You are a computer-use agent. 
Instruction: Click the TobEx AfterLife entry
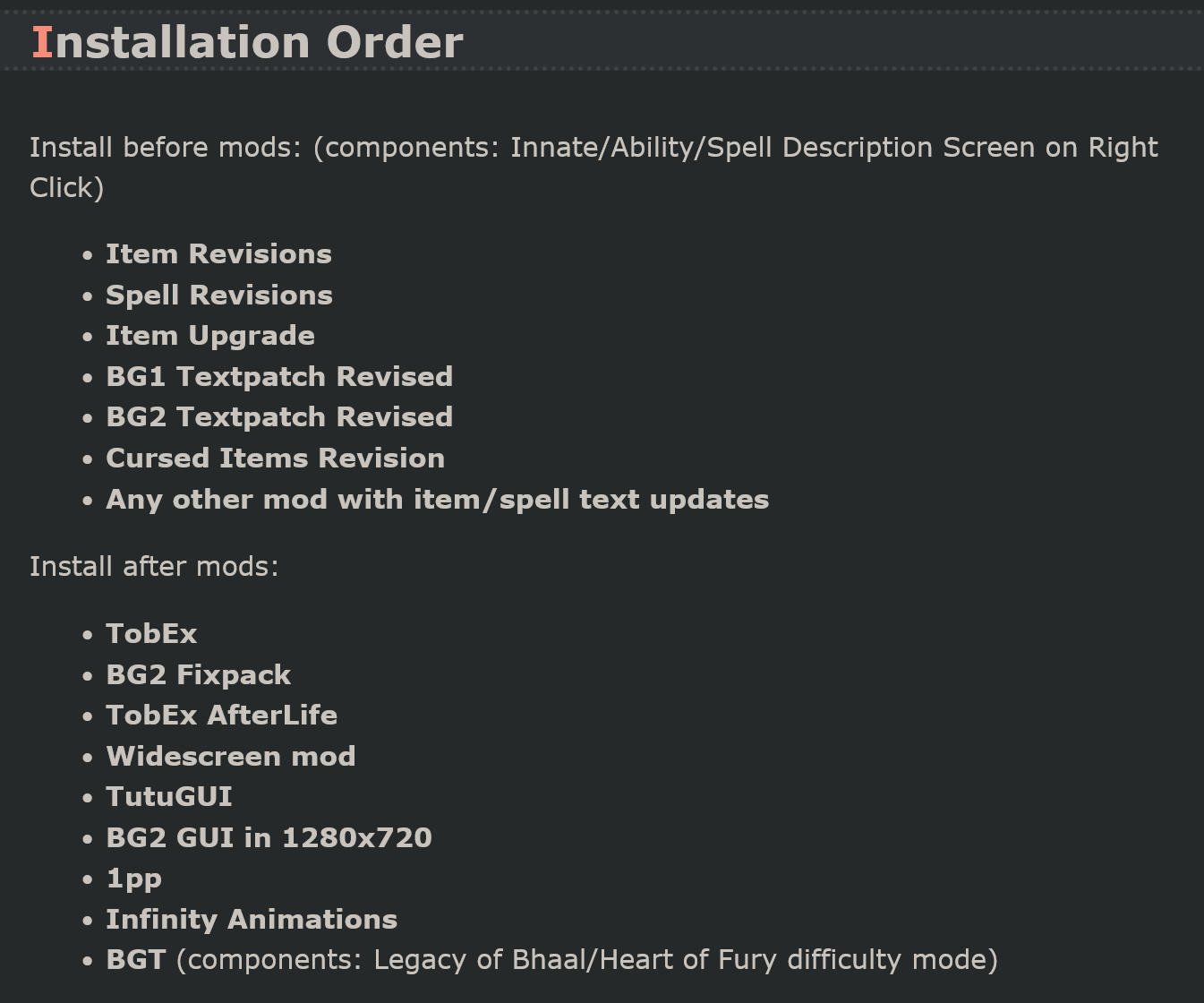pyautogui.click(x=221, y=716)
